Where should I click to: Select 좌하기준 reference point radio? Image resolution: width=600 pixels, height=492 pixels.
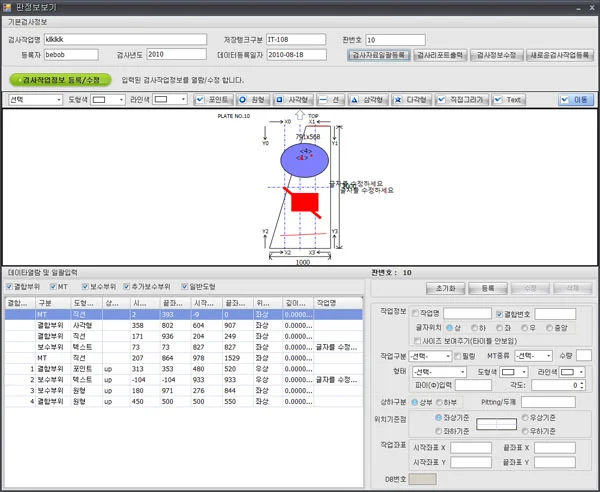[439, 431]
